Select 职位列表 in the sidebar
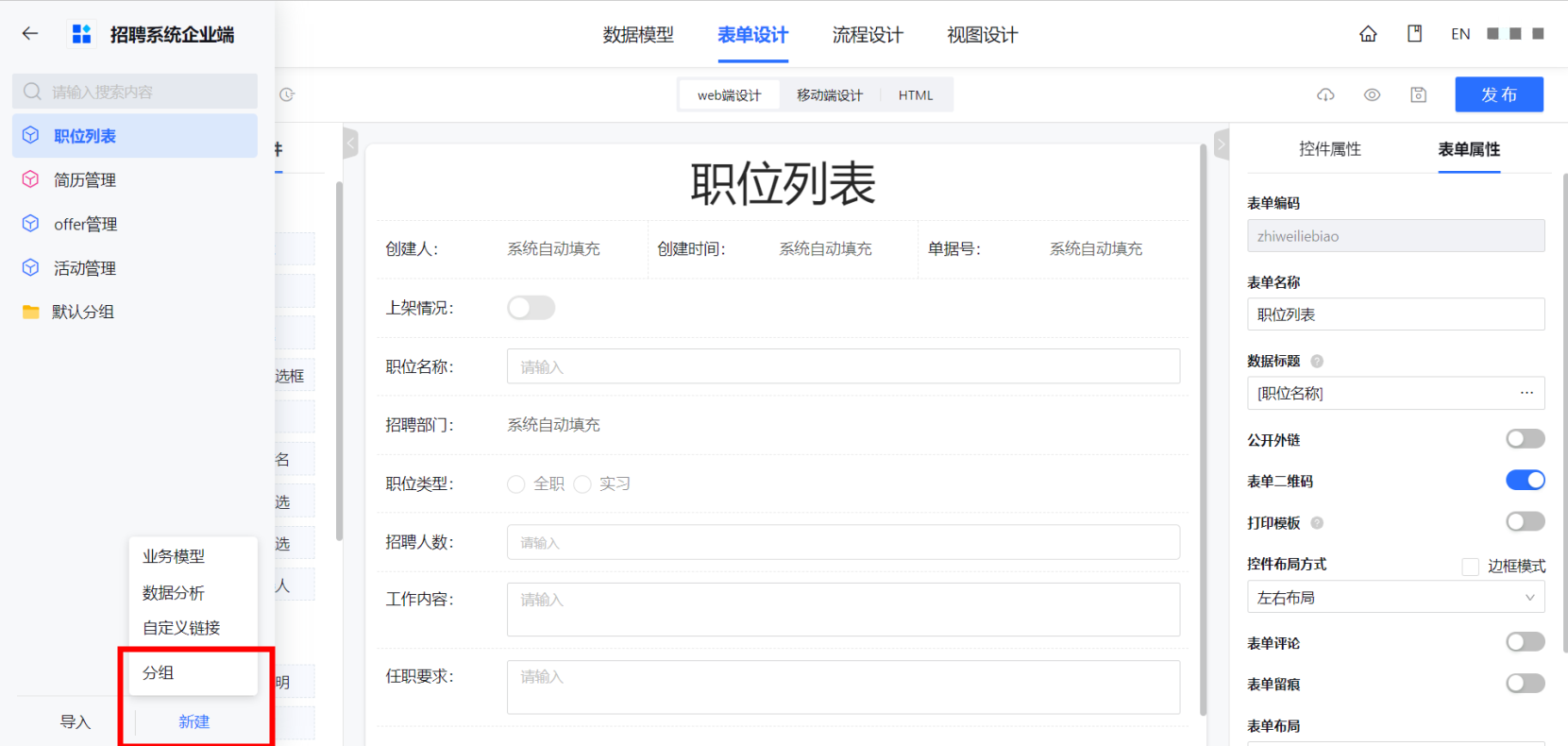The image size is (1568, 746). pyautogui.click(x=134, y=136)
